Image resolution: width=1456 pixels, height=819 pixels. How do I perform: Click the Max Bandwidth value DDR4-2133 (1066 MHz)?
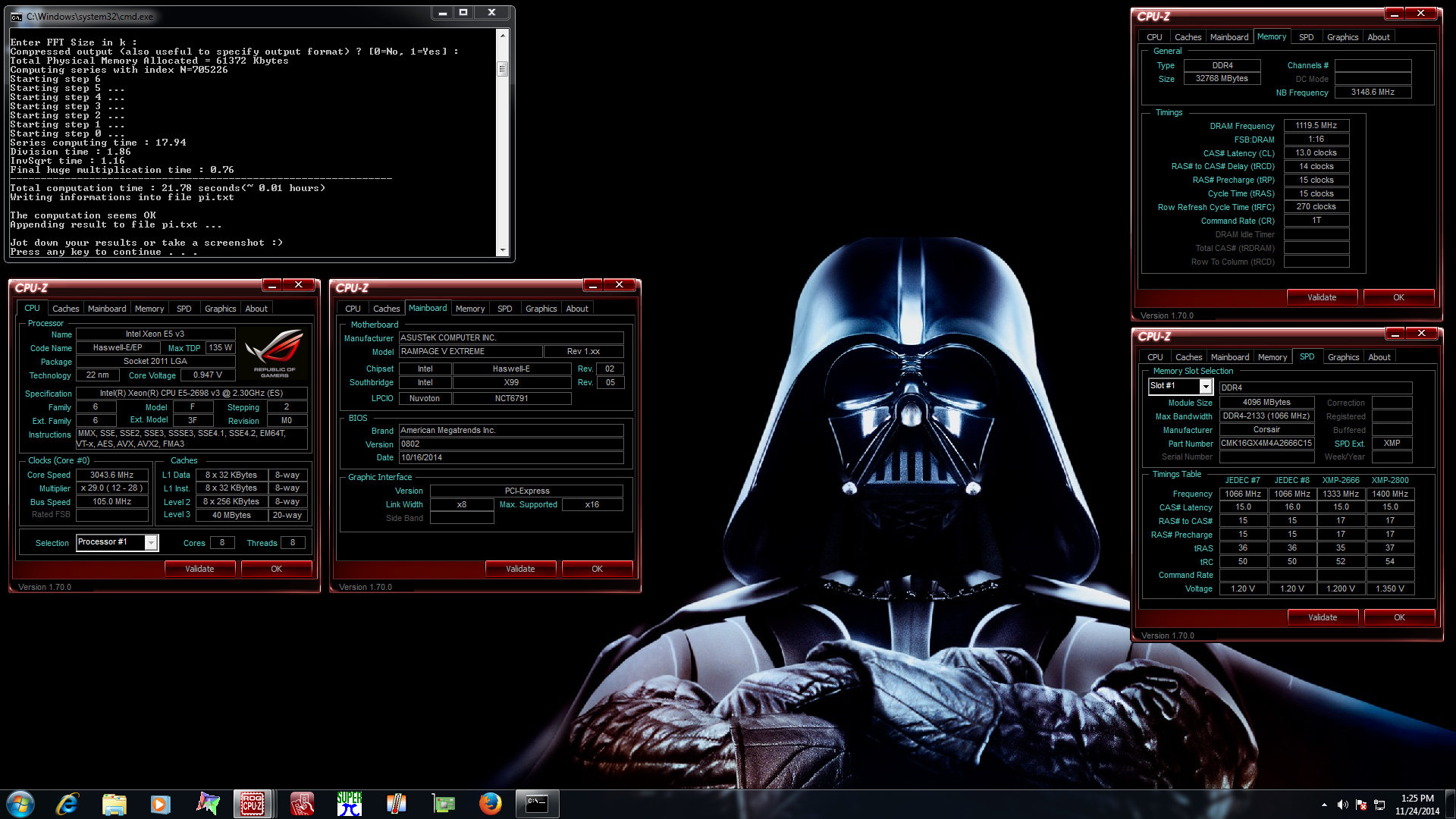(1266, 416)
